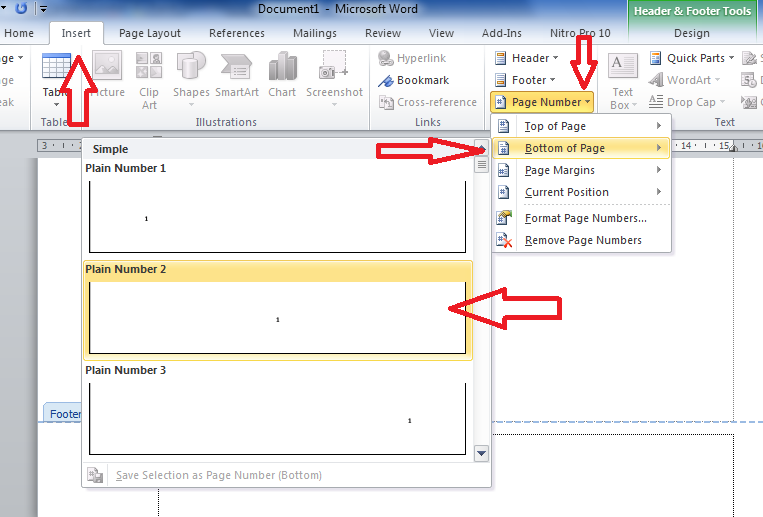The height and width of the screenshot is (517, 763).
Task: Select the Plain Number 3 thumbnail
Action: pos(277,419)
